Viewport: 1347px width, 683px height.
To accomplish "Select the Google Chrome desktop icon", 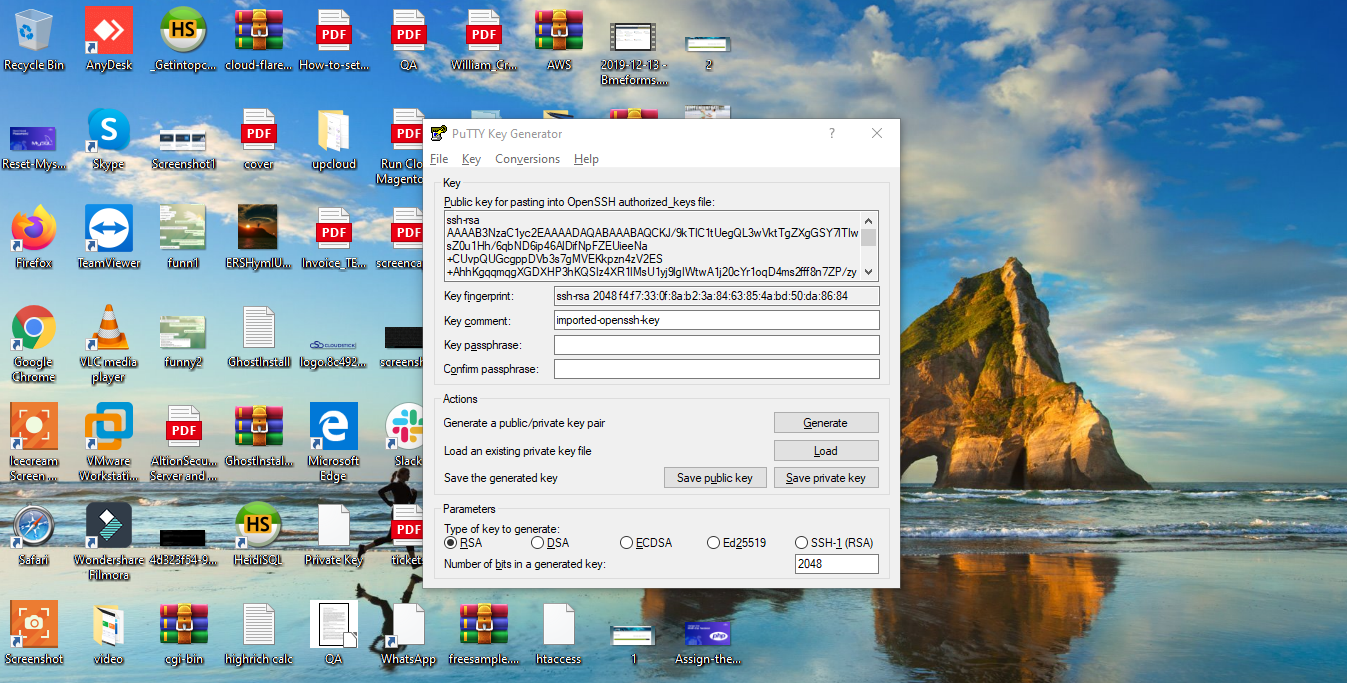I will [34, 330].
